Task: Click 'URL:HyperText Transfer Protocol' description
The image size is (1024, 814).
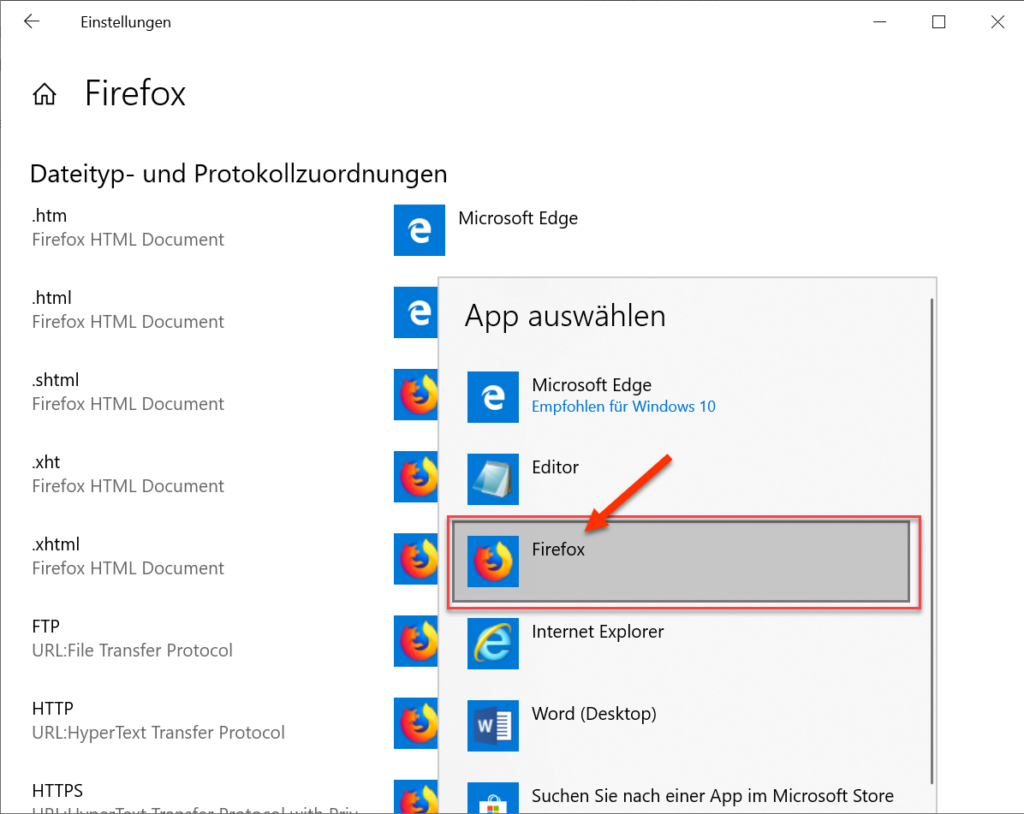Action: pyautogui.click(x=158, y=733)
